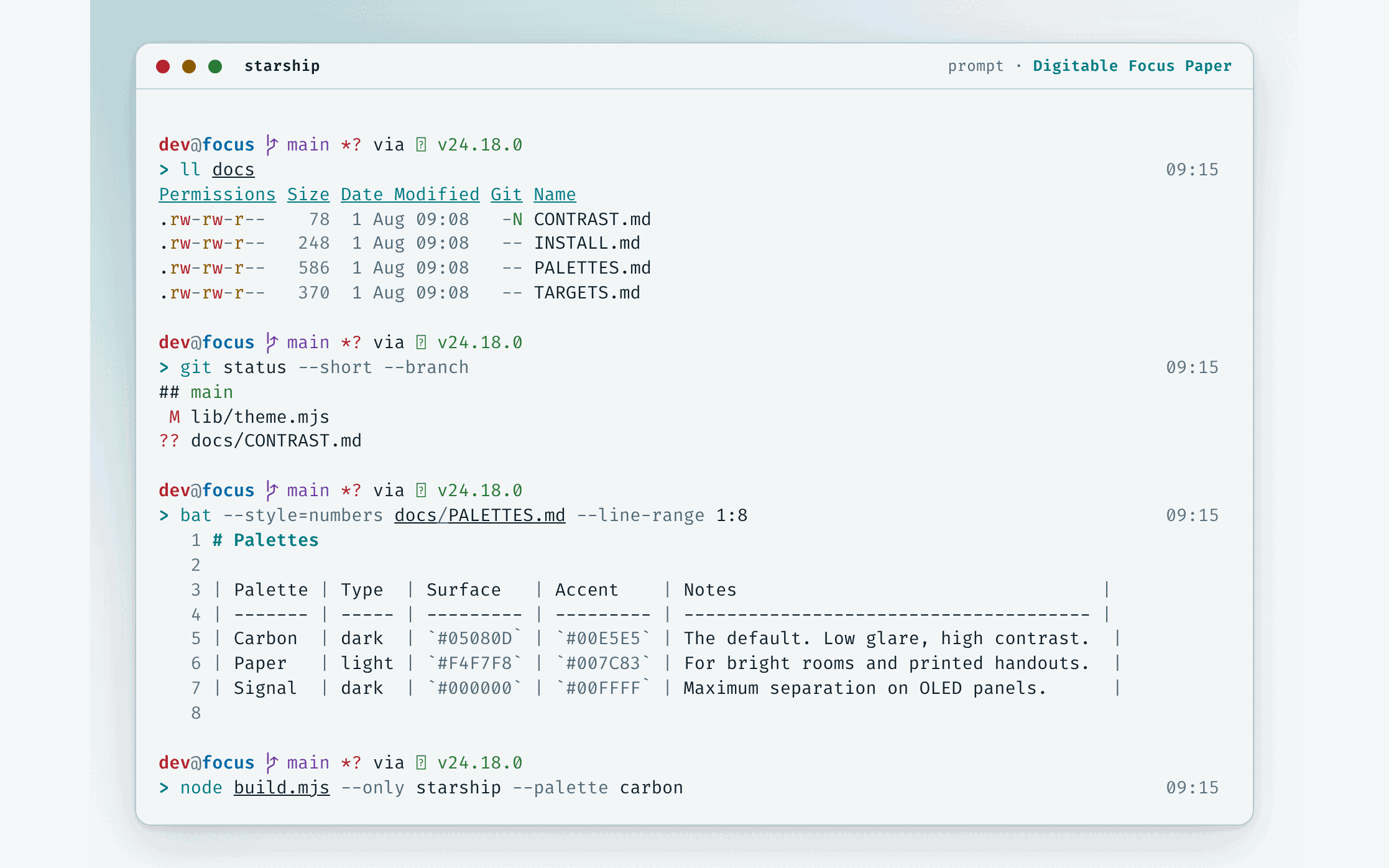Click the "1:8" range value

coord(732,515)
